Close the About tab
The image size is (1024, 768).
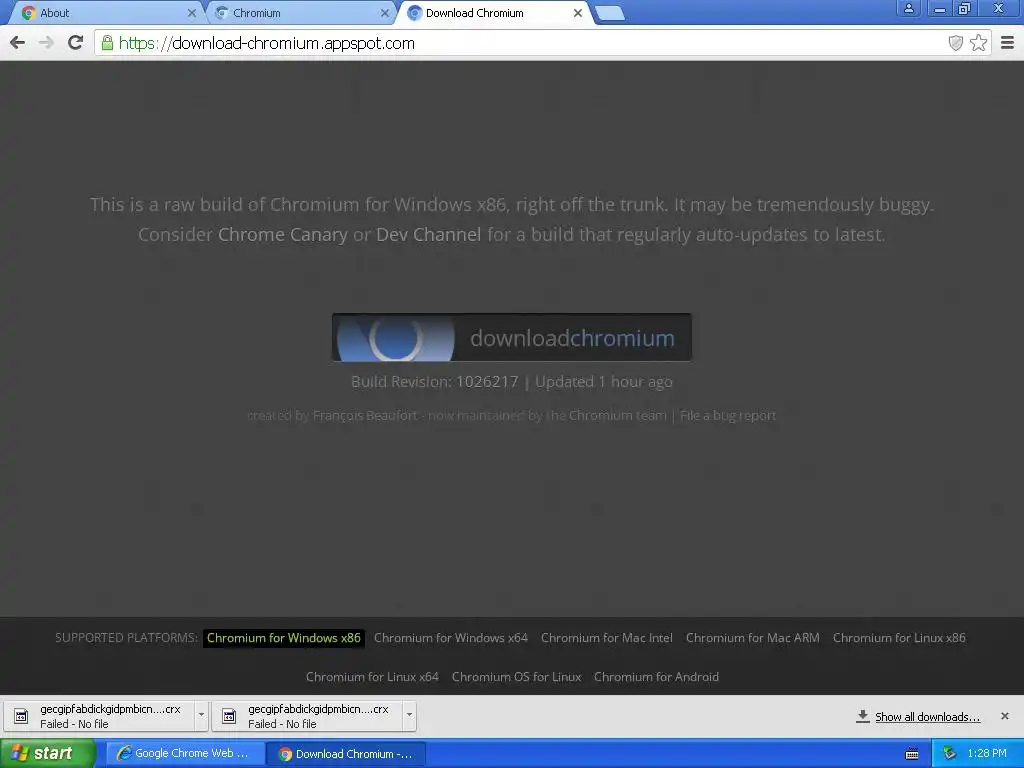(x=191, y=13)
